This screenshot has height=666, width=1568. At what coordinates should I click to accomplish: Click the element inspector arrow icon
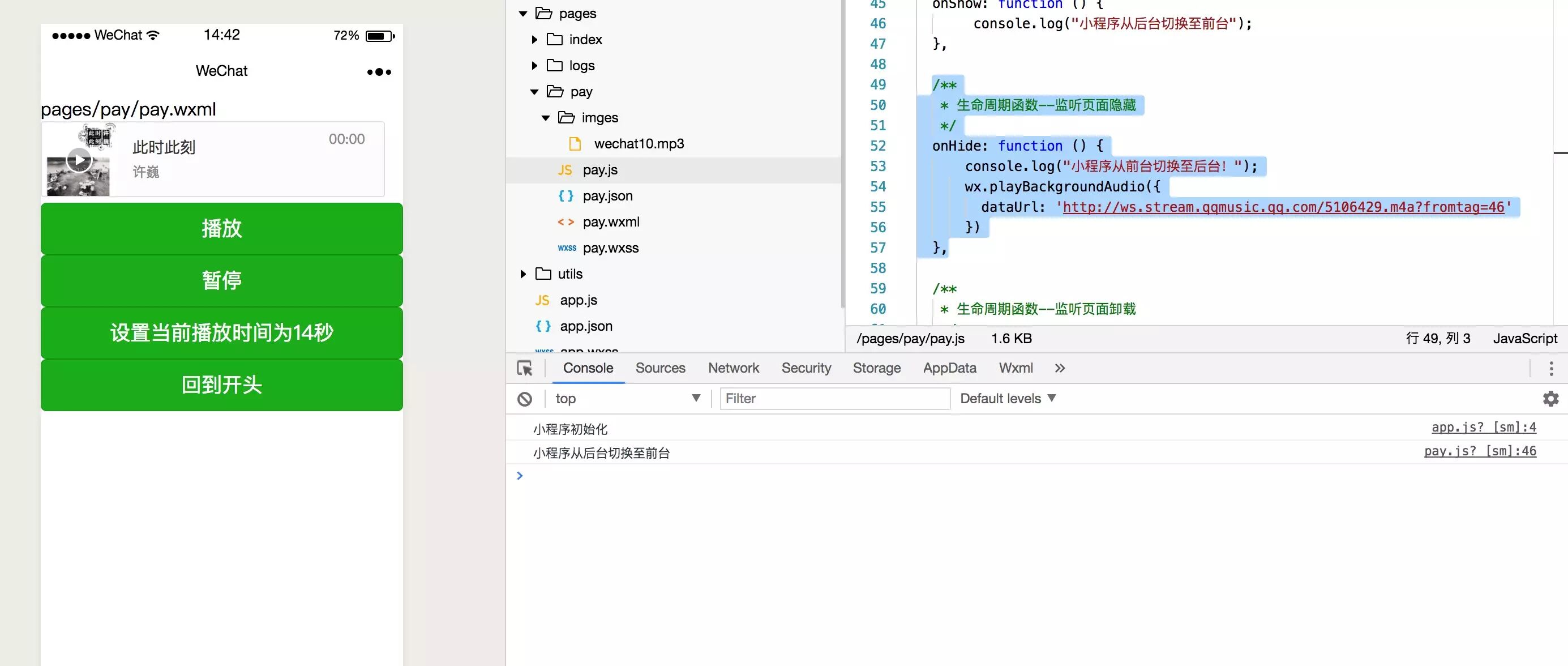524,368
